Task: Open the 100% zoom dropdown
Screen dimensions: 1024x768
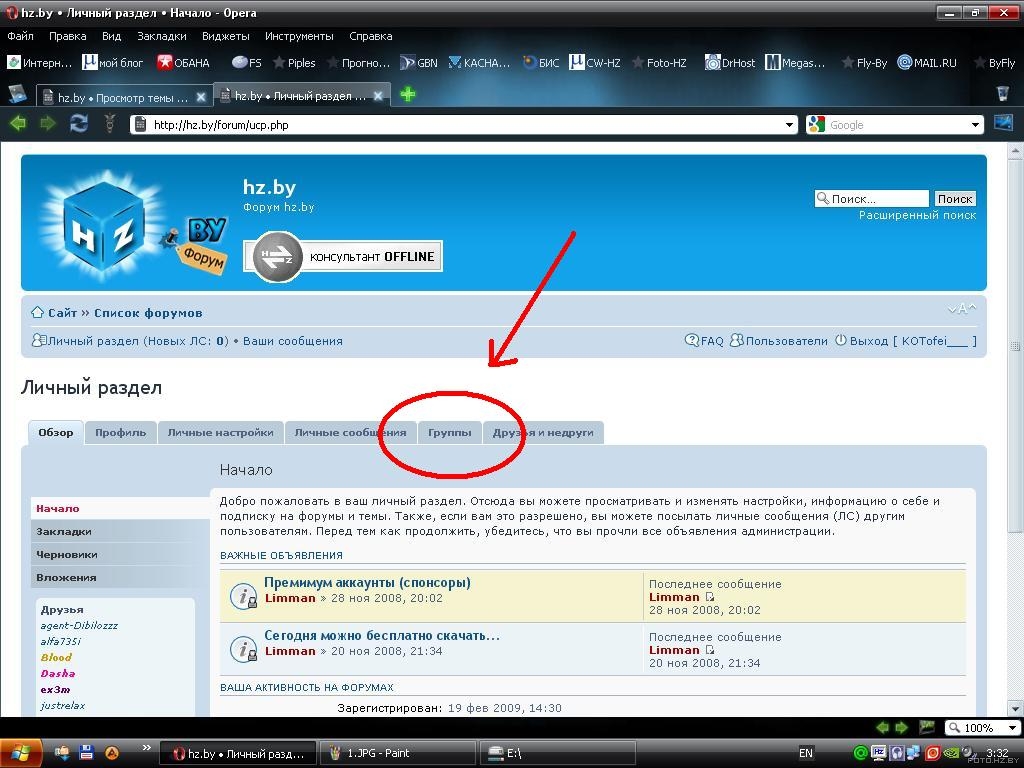Action: click(x=1013, y=728)
